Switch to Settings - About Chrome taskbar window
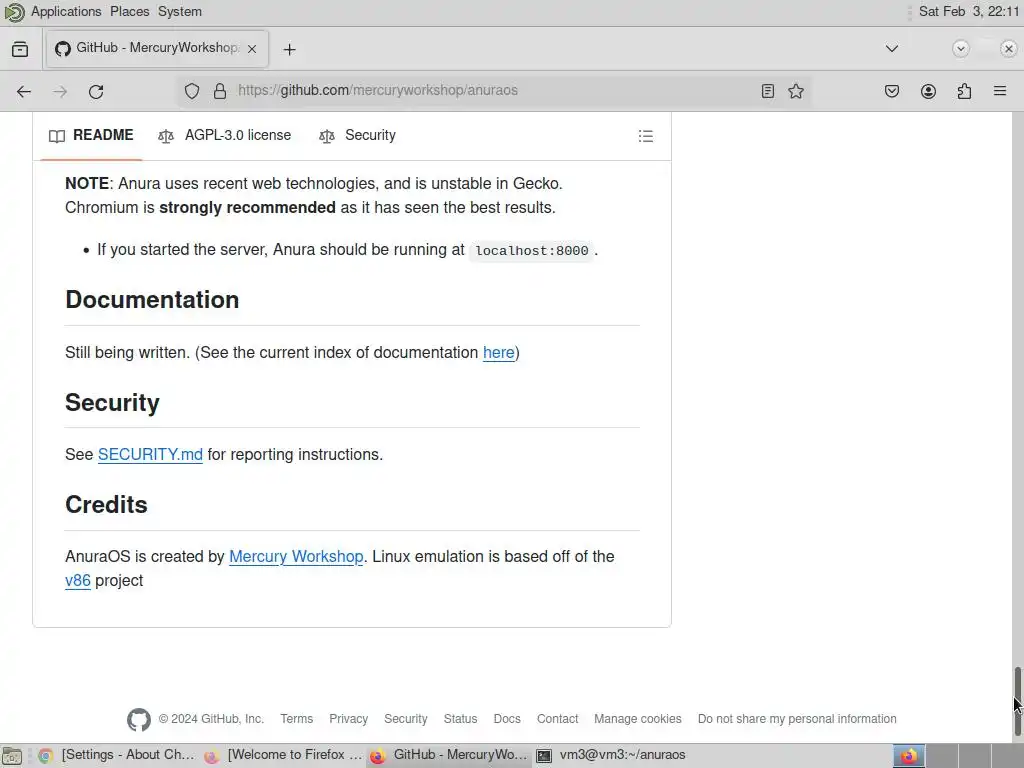This screenshot has width=1024, height=768. coord(118,756)
